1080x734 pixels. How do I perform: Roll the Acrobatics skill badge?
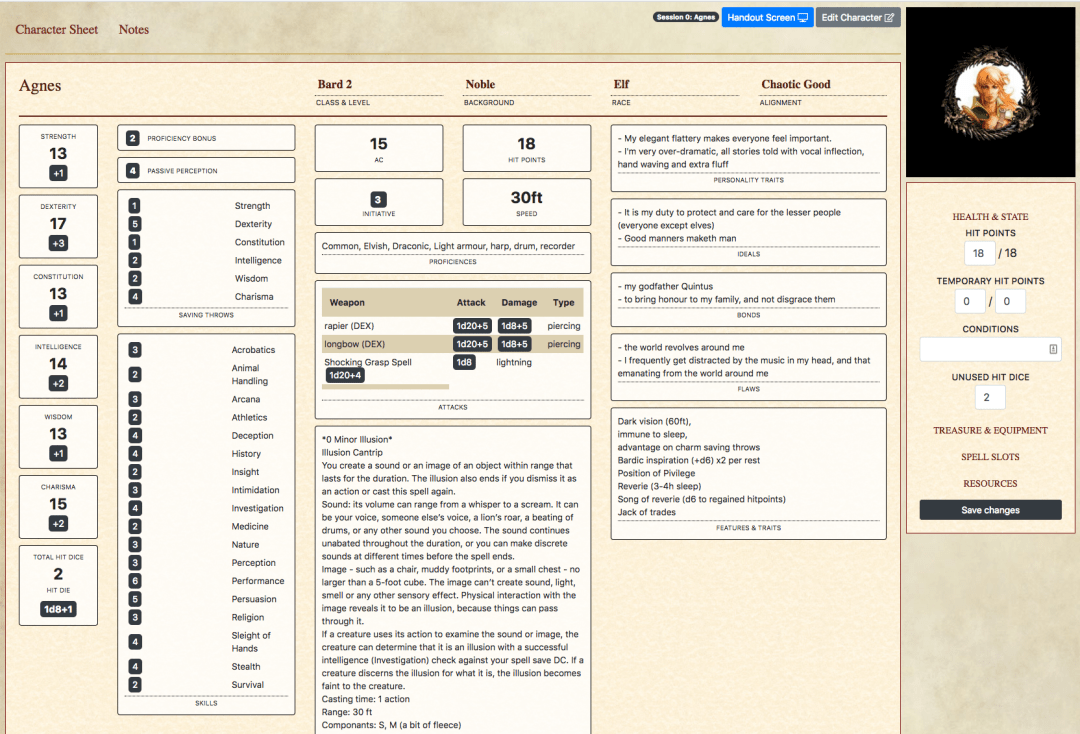point(135,350)
